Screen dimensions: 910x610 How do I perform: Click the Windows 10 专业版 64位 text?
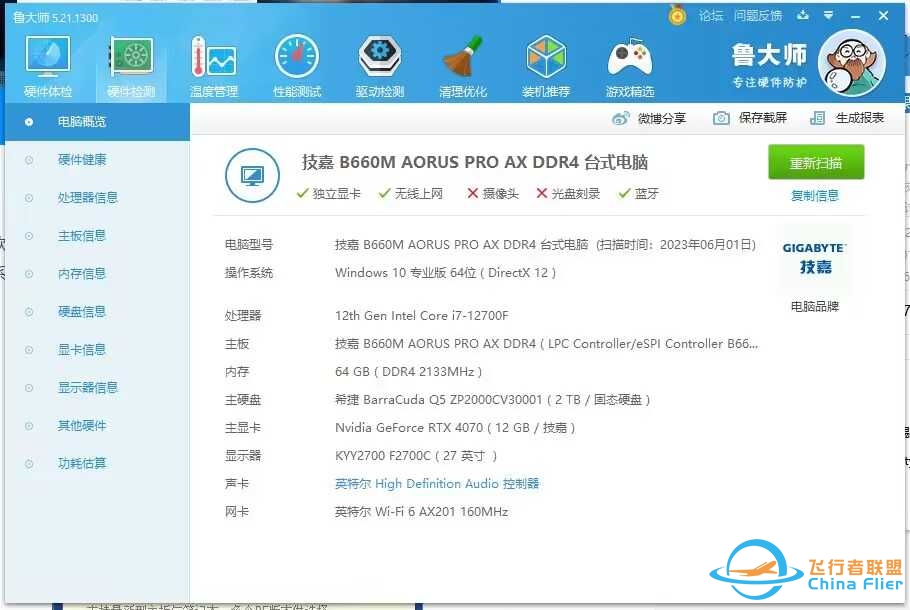tap(445, 273)
